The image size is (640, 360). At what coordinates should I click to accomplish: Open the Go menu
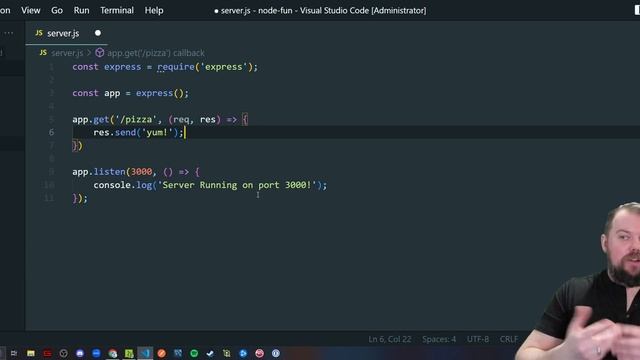coord(57,10)
